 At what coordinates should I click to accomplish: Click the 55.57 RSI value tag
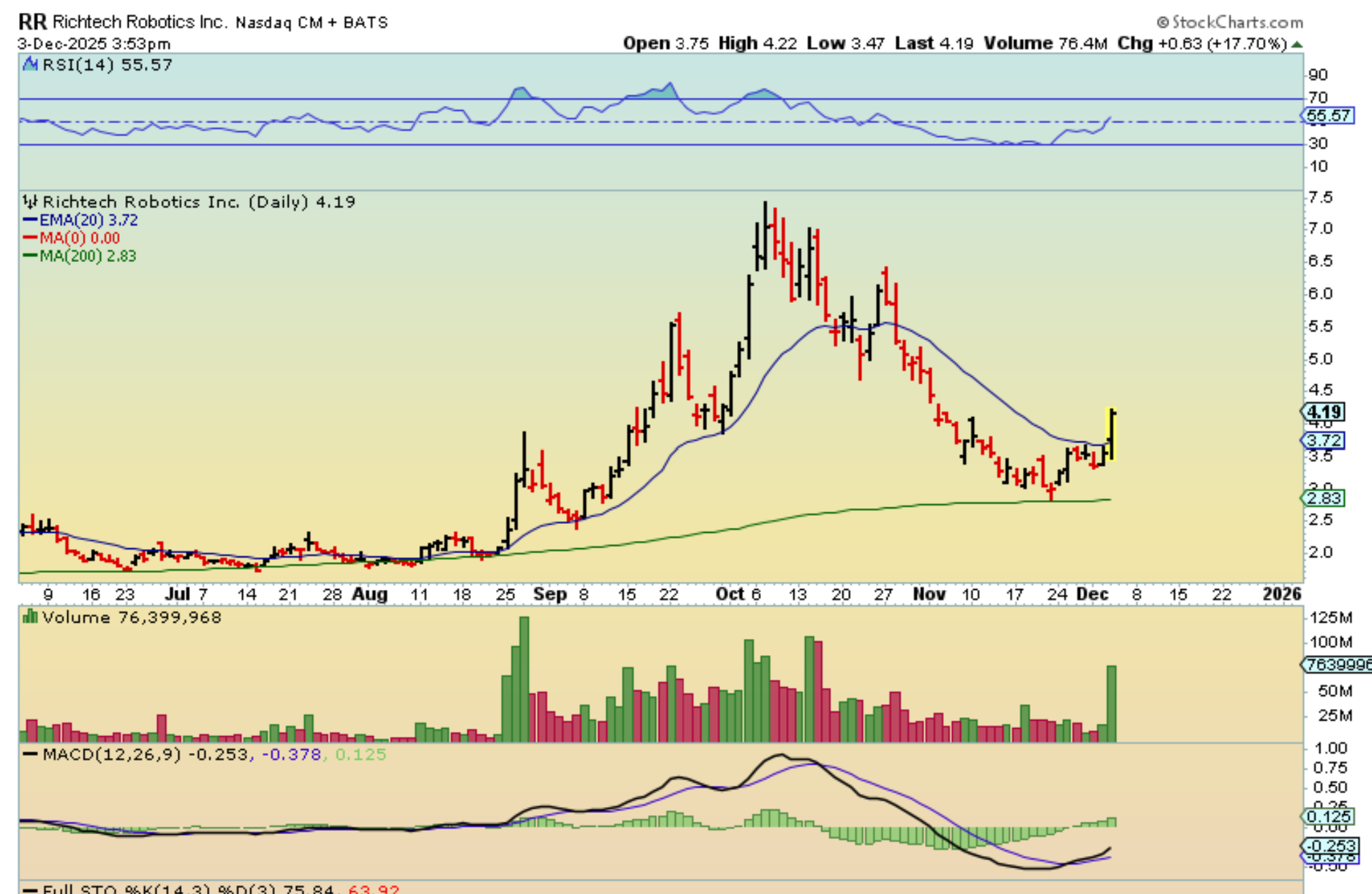pos(1328,116)
